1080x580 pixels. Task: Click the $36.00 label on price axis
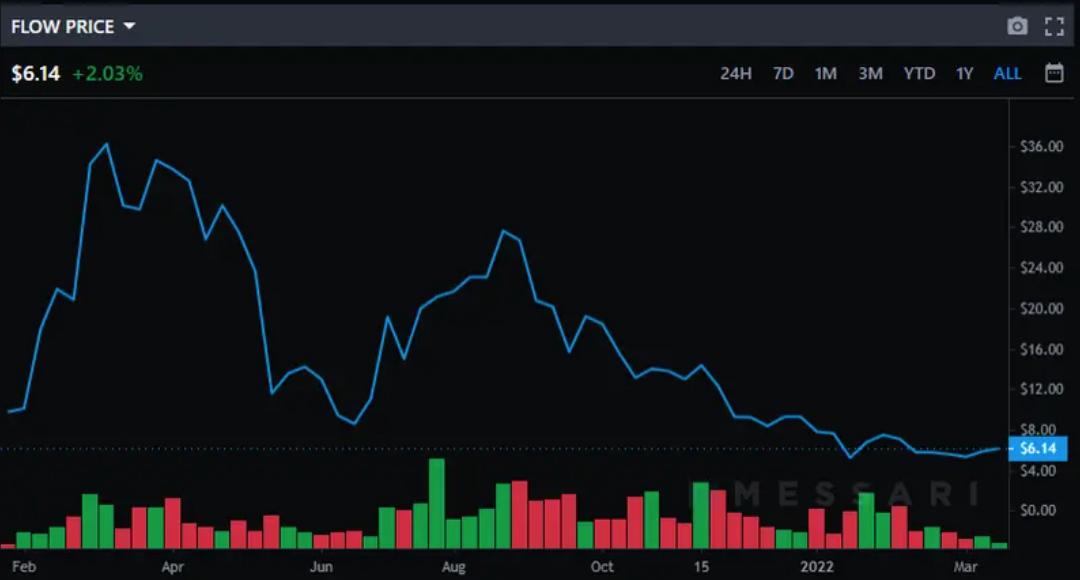1040,147
